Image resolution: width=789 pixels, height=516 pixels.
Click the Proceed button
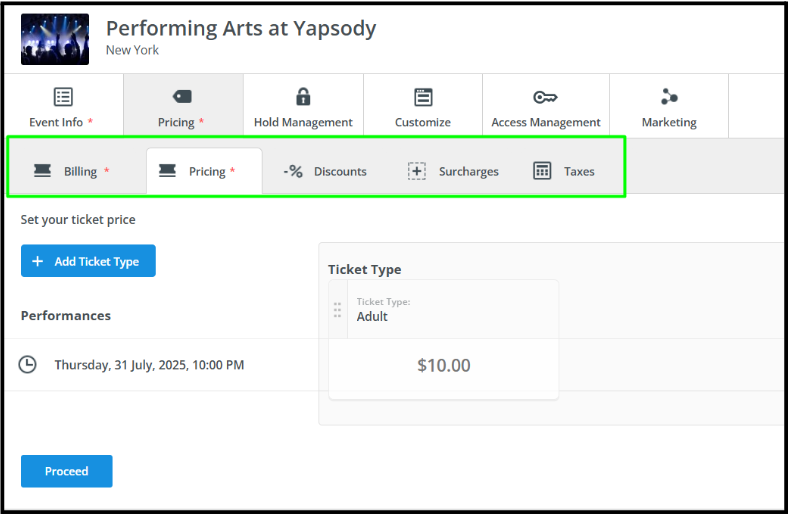pos(66,471)
